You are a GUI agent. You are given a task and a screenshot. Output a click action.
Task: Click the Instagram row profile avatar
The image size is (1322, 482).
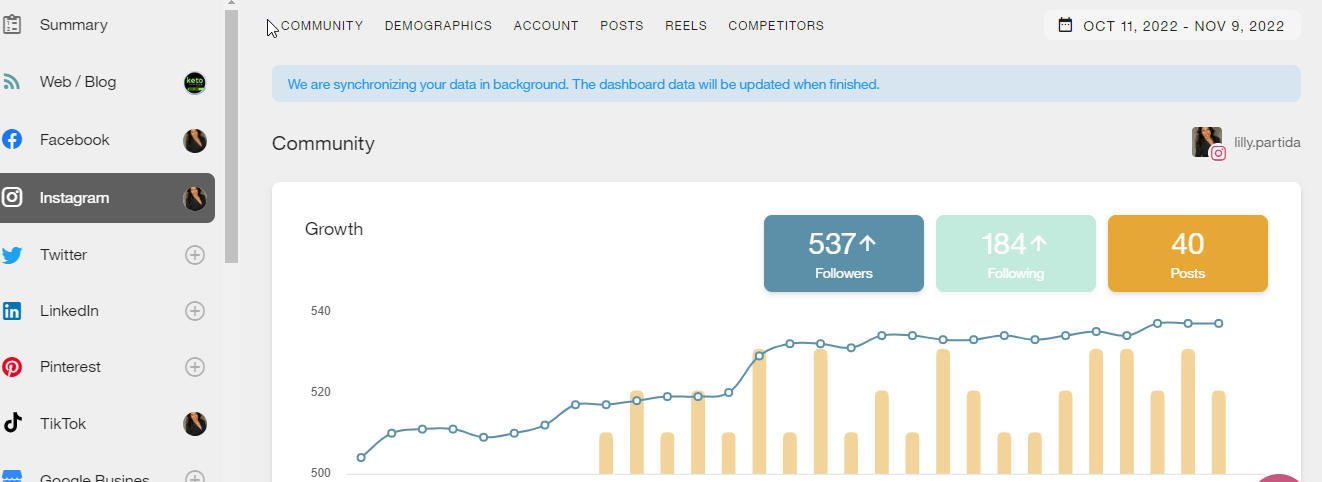click(x=195, y=198)
